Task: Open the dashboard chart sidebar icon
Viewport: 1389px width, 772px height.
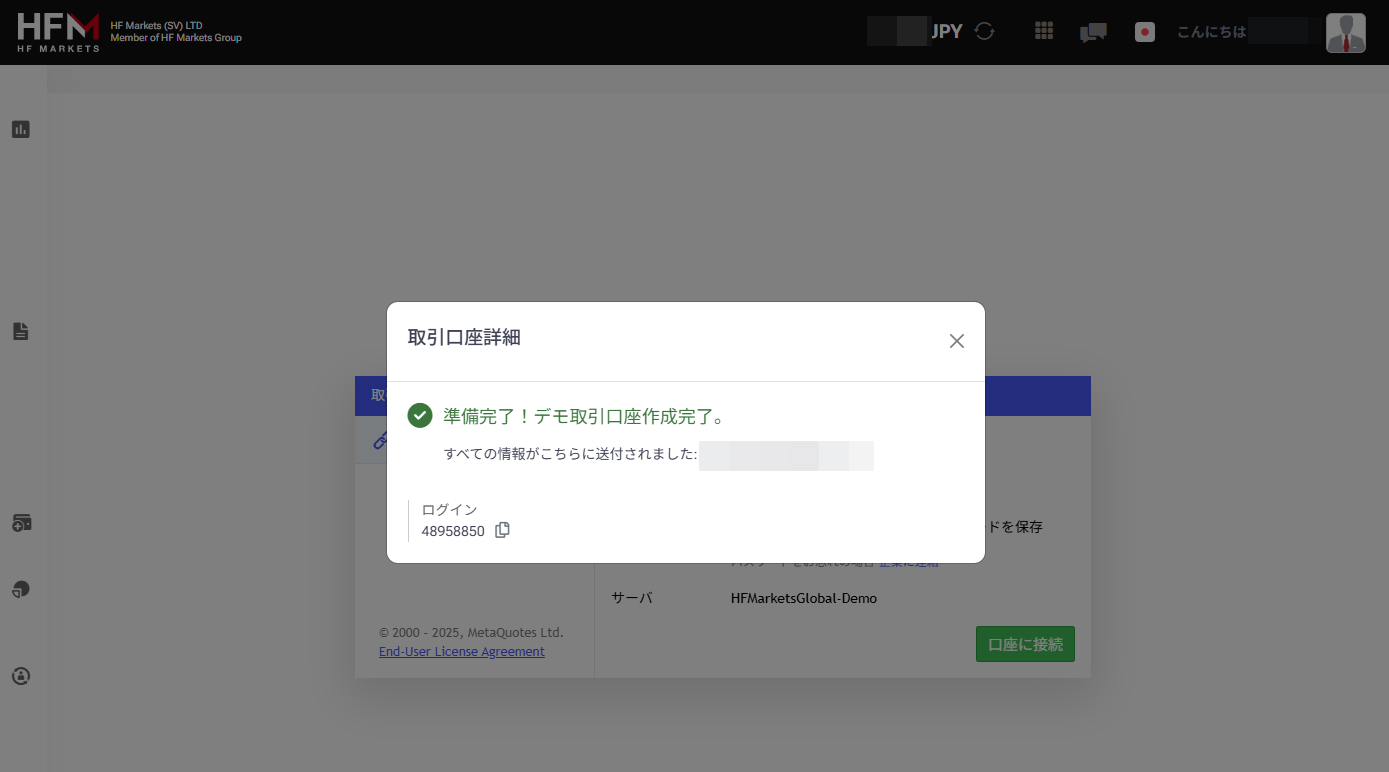Action: (21, 129)
